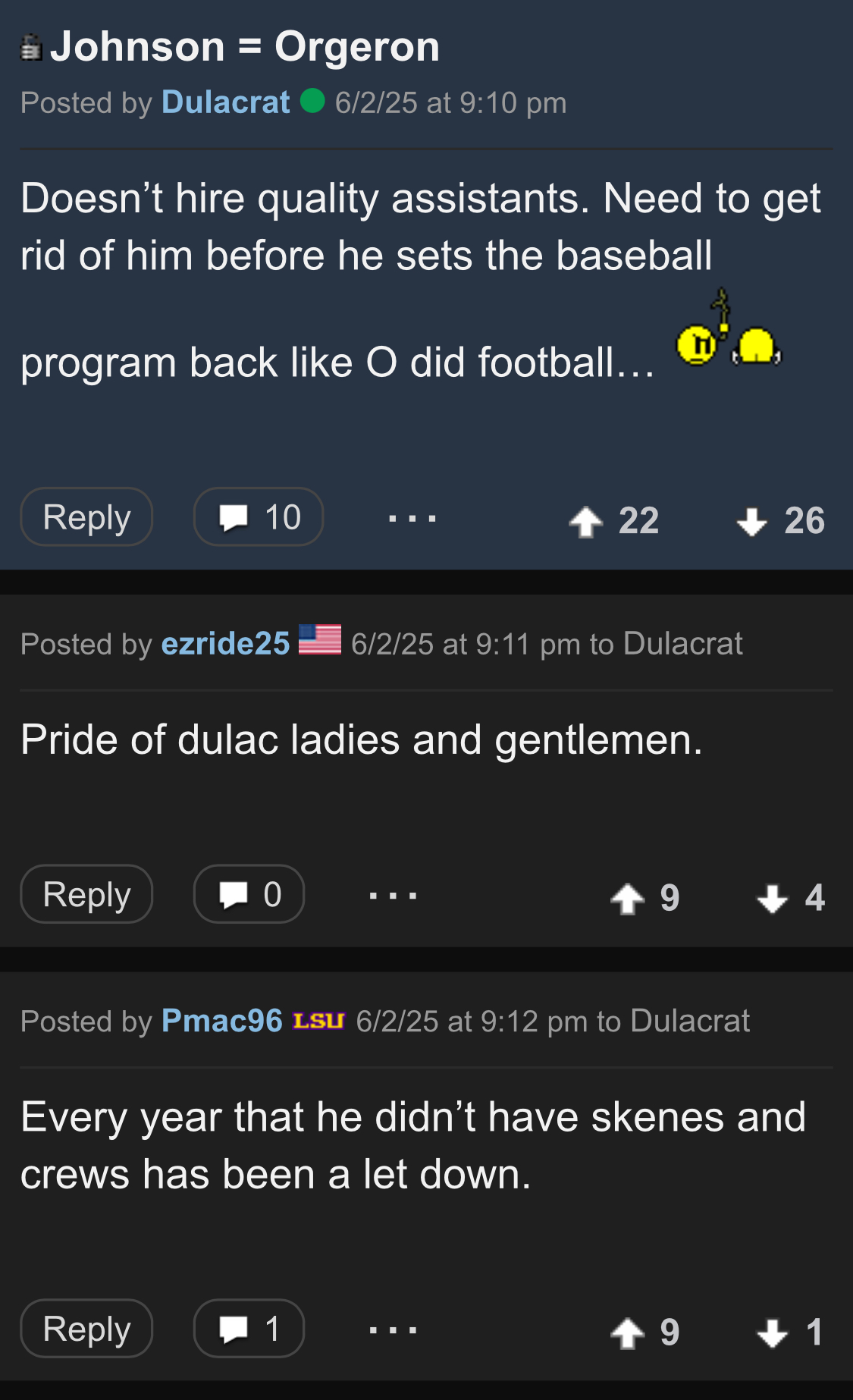Reply to Dulacrat's original post
Viewport: 853px width, 1400px height.
click(x=86, y=517)
